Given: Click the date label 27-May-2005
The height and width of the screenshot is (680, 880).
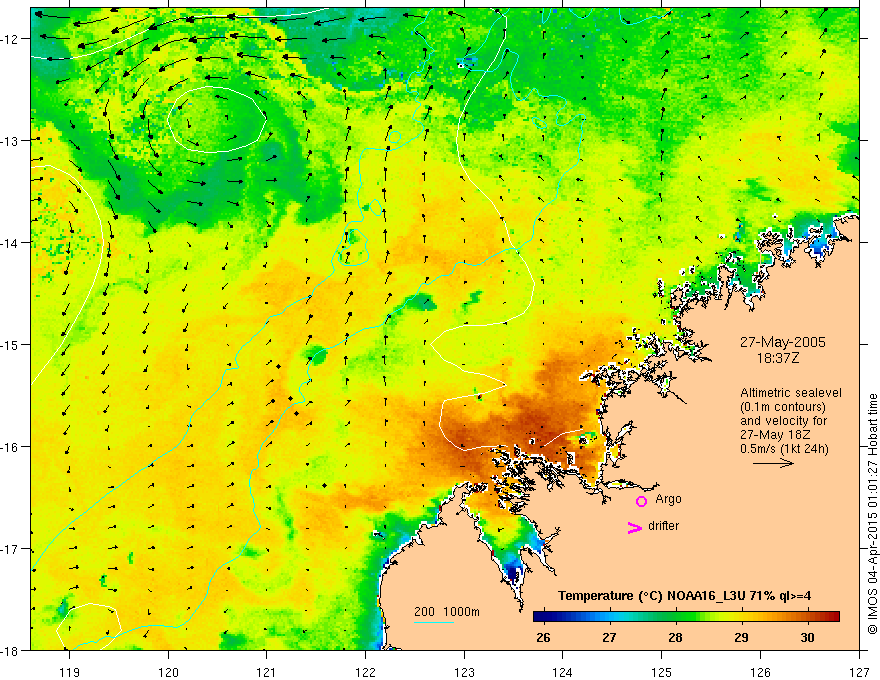Looking at the screenshot, I should 782,342.
